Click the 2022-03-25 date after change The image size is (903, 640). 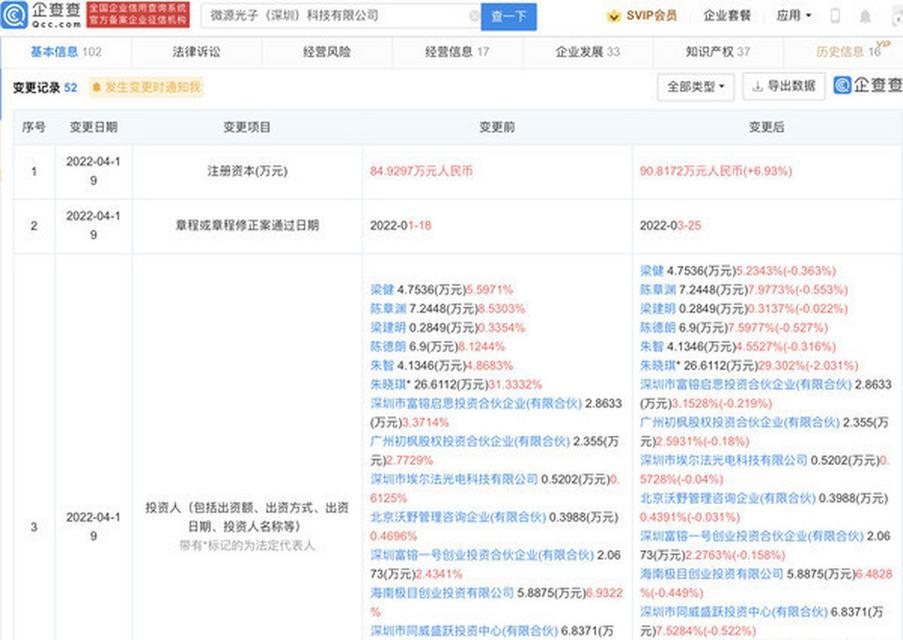pos(670,225)
